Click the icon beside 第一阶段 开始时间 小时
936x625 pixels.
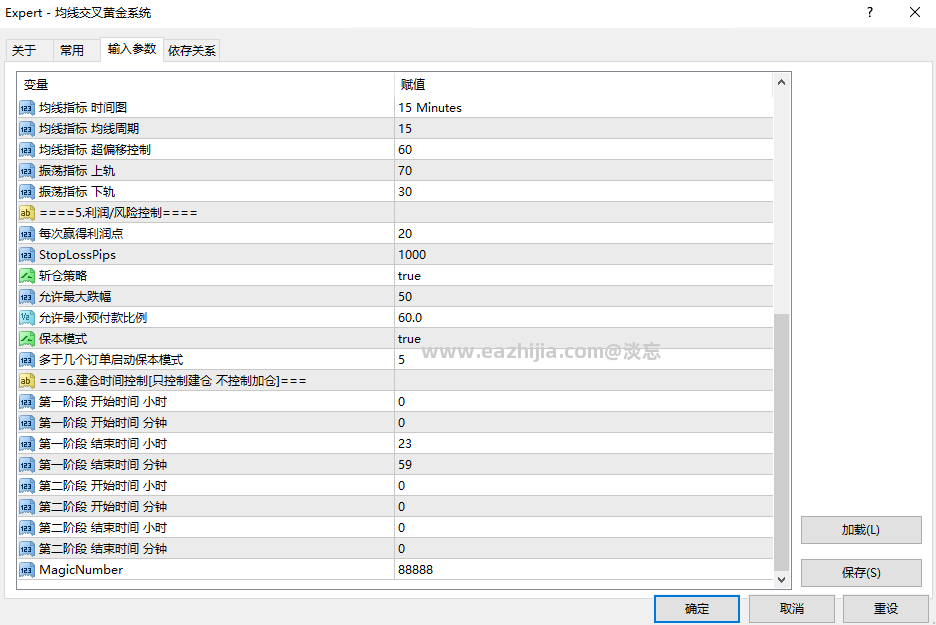pos(26,402)
